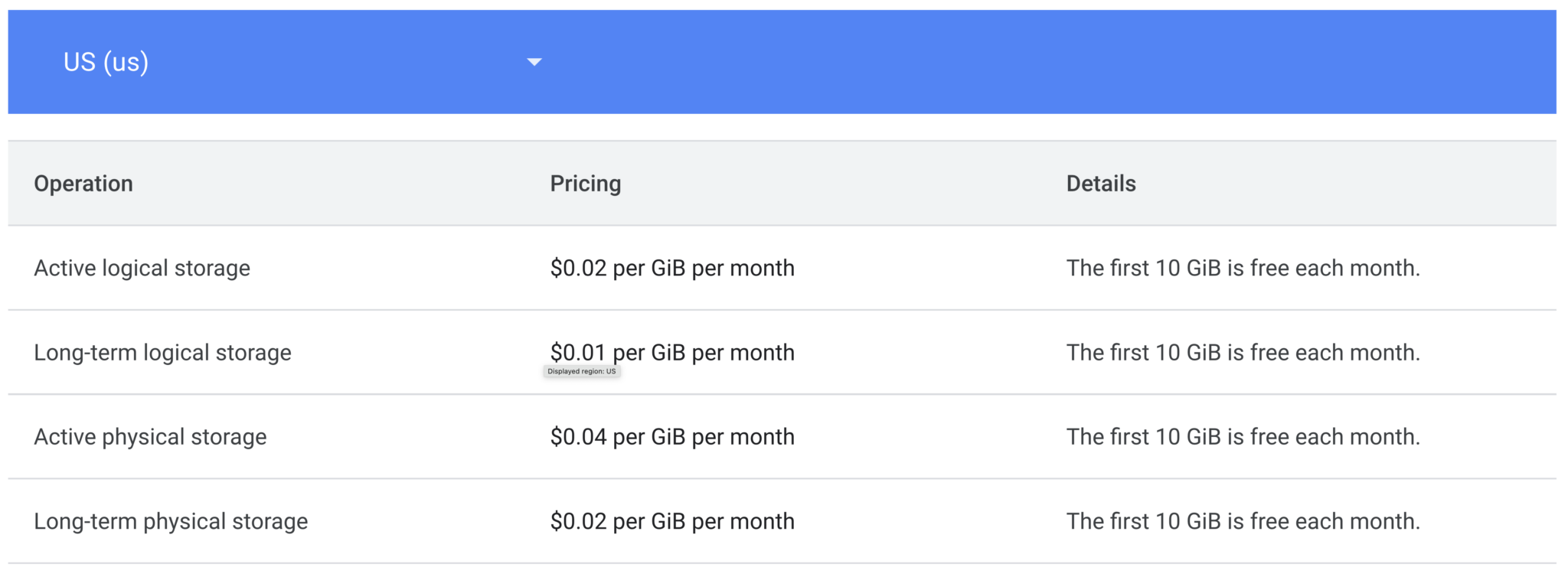This screenshot has width=1568, height=577.
Task: Click the Operation column header
Action: pyautogui.click(x=83, y=183)
